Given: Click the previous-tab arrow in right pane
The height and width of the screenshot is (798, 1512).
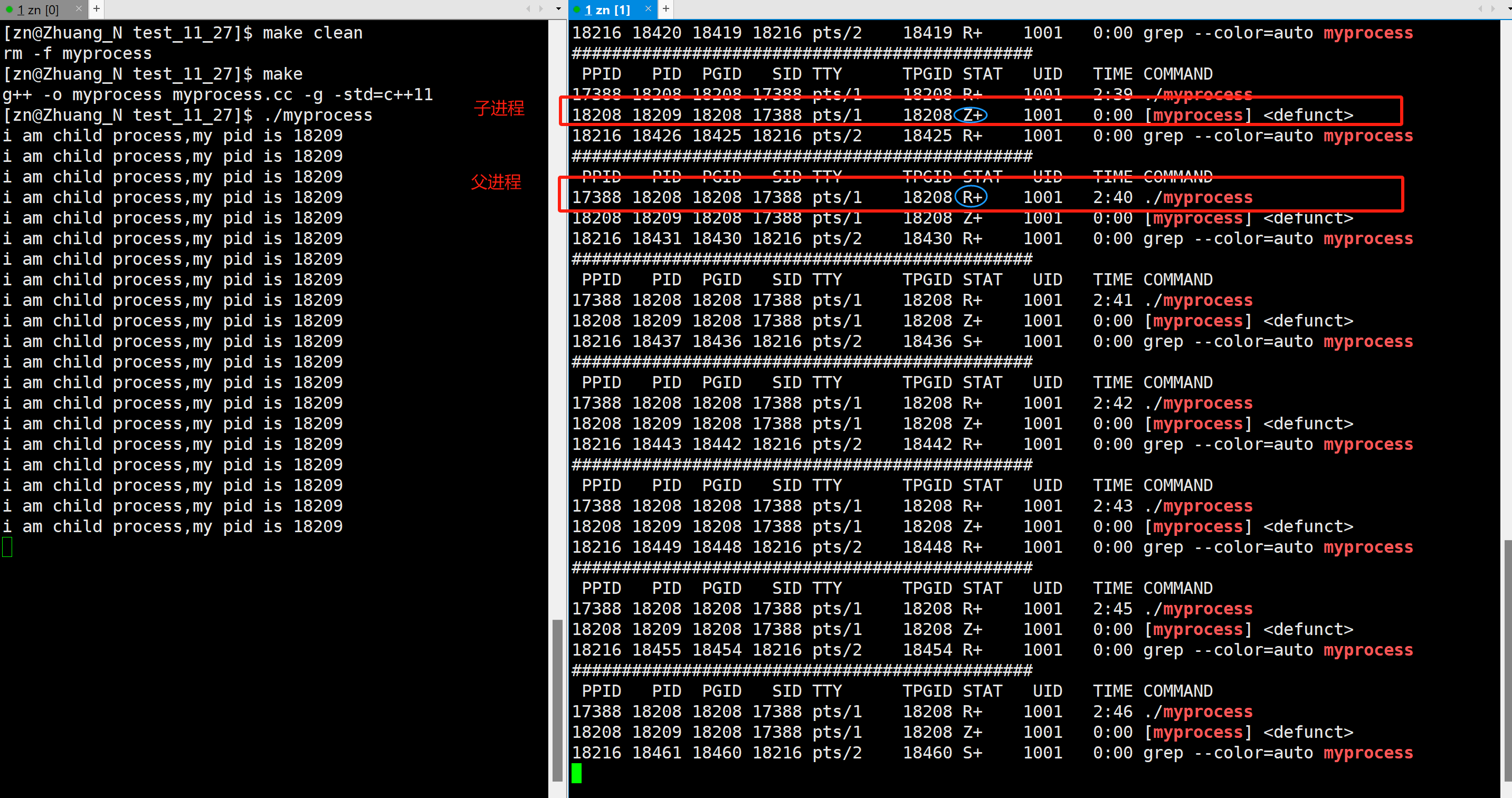Looking at the screenshot, I should pyautogui.click(x=1480, y=9).
